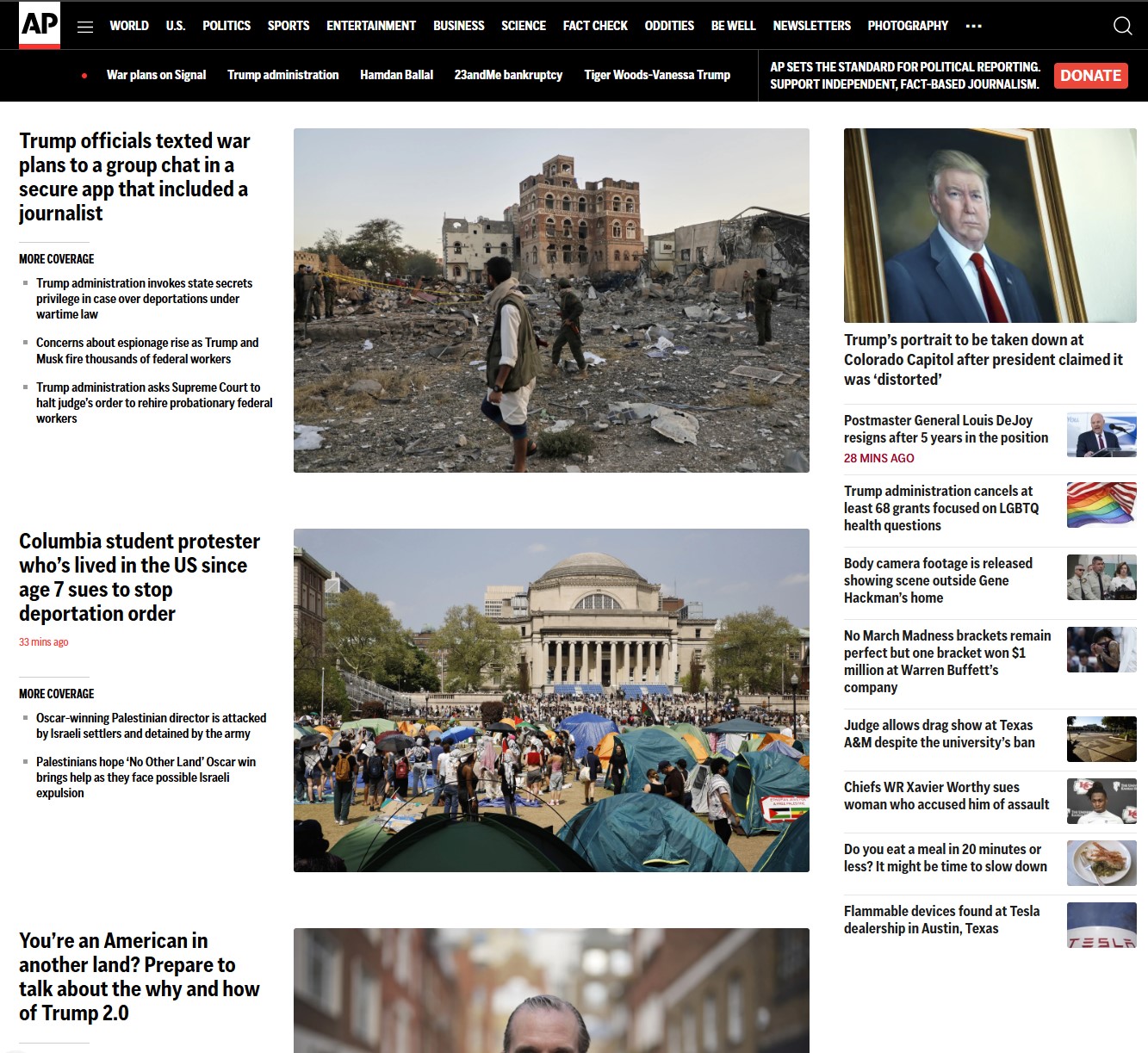This screenshot has width=1148, height=1053.
Task: Open story about Oscar-winning Palestinian director attacked
Action: [x=151, y=726]
